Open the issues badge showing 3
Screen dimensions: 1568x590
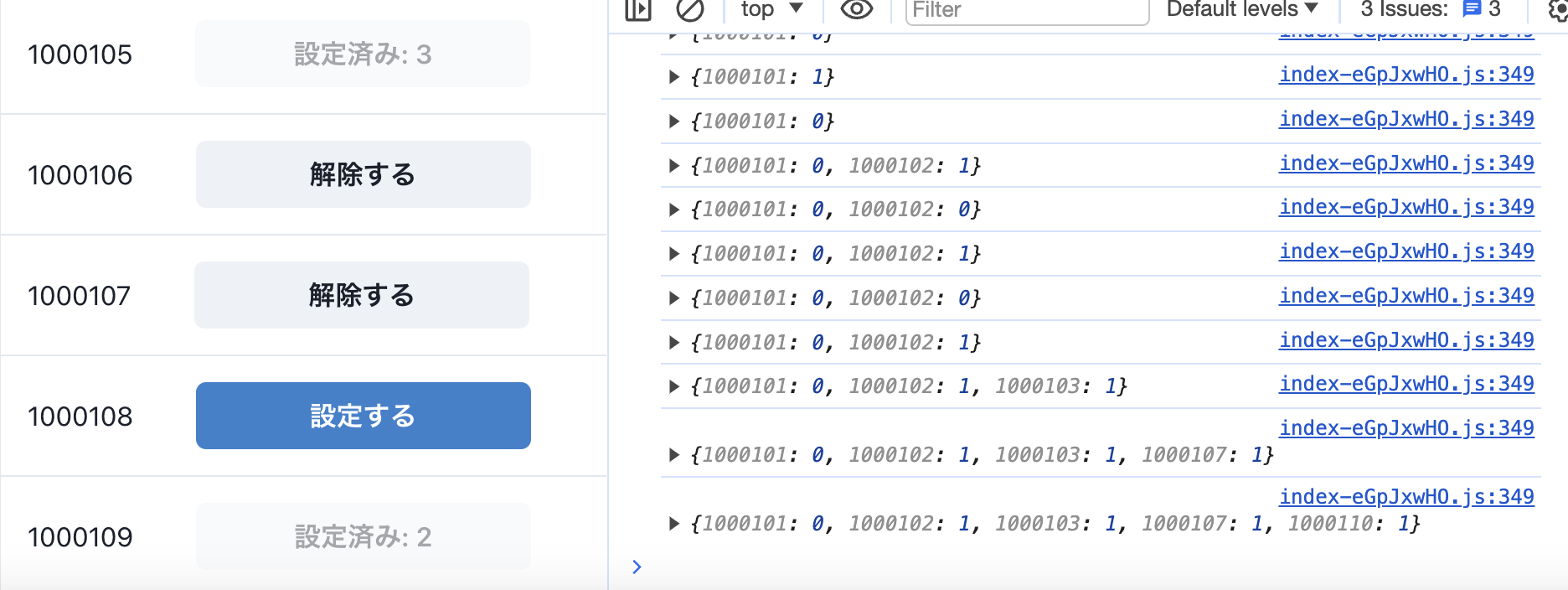coord(1483,9)
